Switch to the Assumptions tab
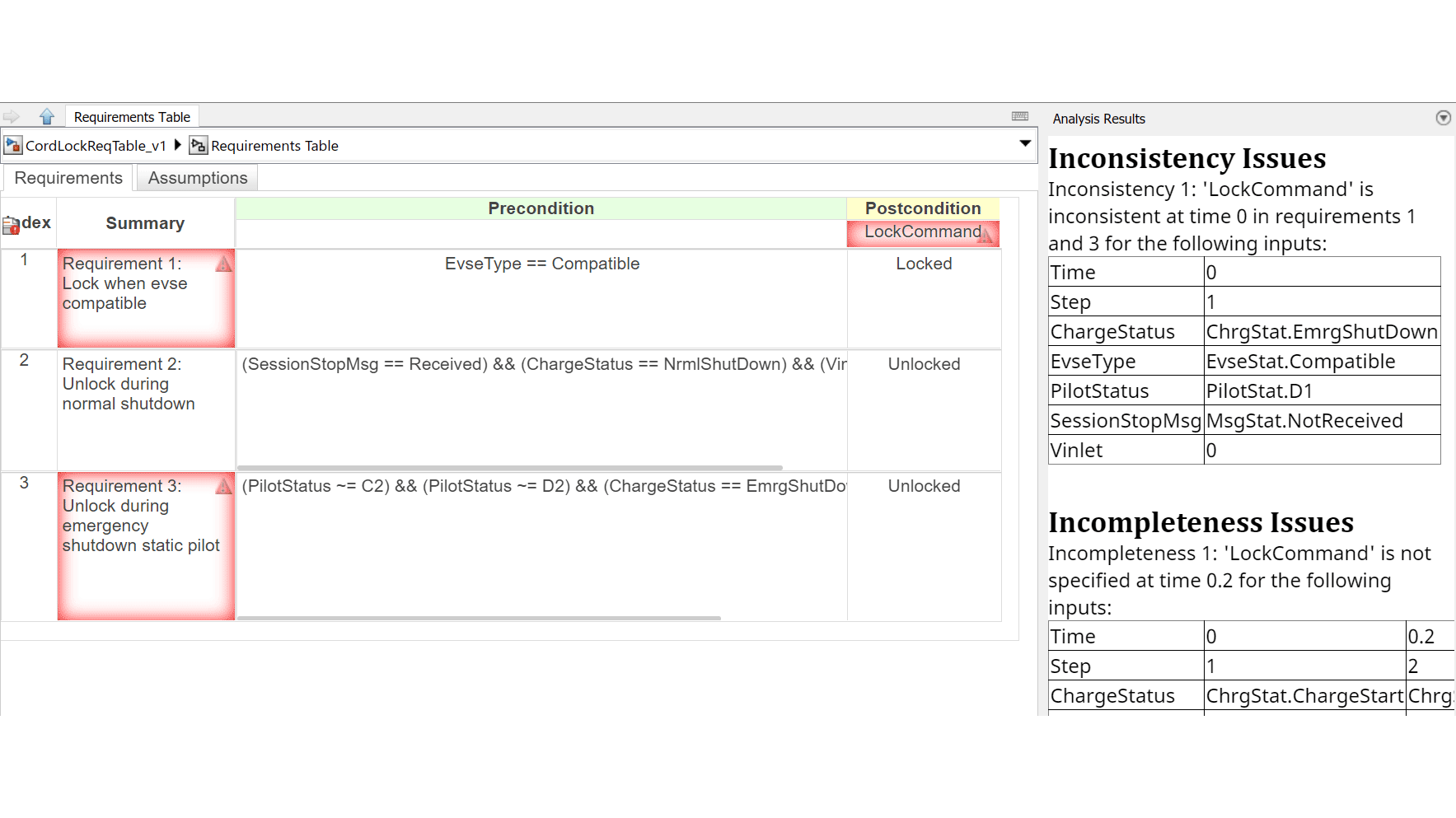The image size is (1456, 818). point(197,178)
